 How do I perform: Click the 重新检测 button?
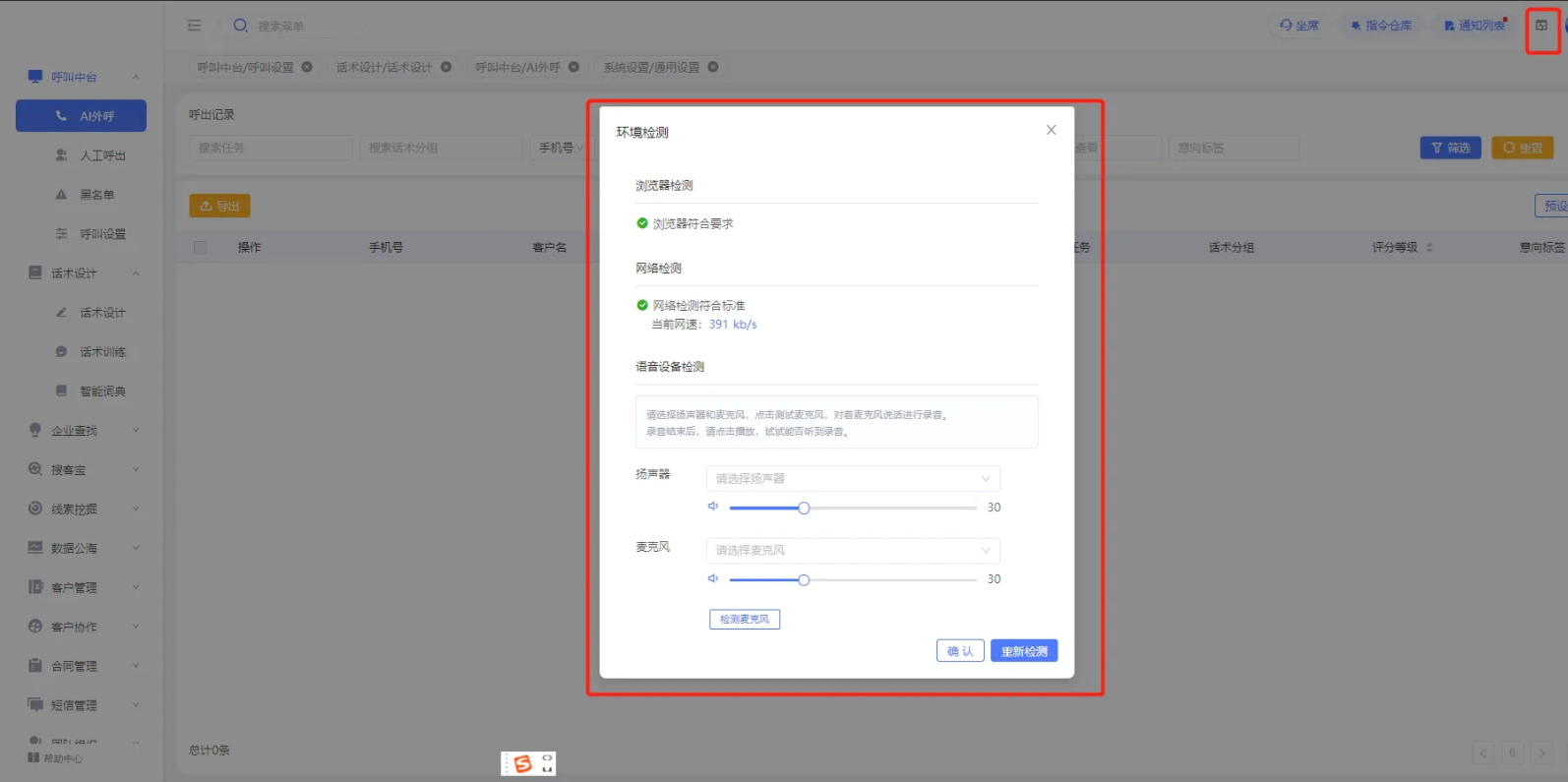click(x=1023, y=651)
